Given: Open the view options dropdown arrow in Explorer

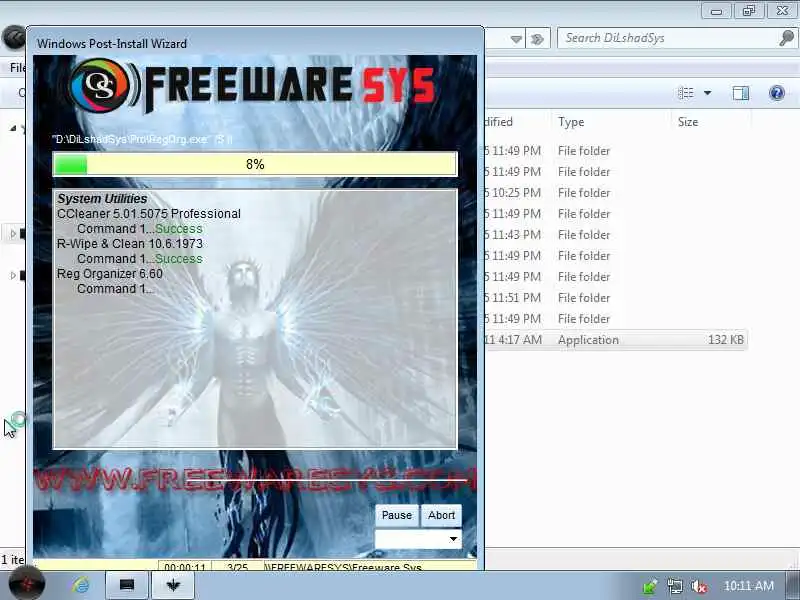Looking at the screenshot, I should tap(708, 93).
